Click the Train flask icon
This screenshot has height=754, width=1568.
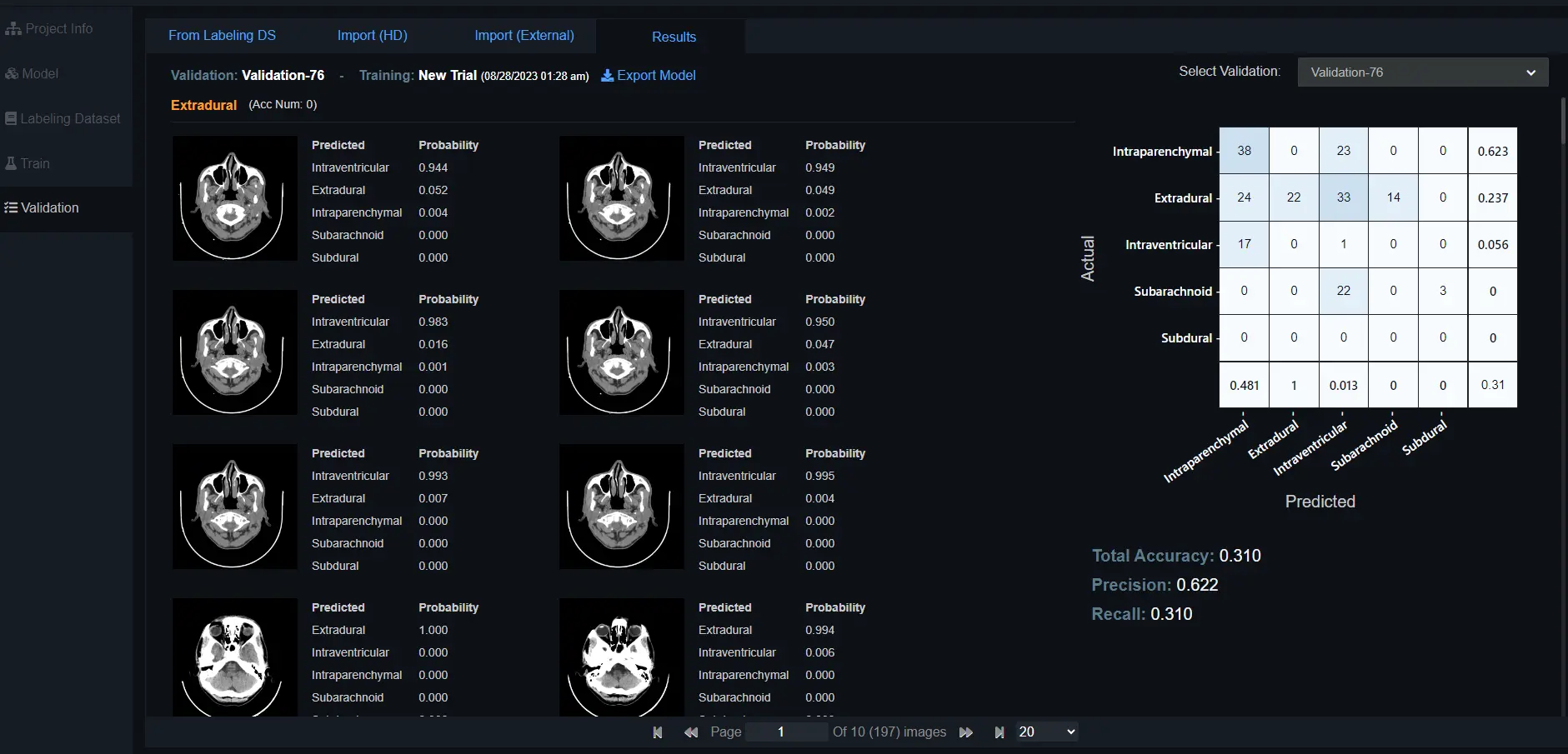point(11,163)
